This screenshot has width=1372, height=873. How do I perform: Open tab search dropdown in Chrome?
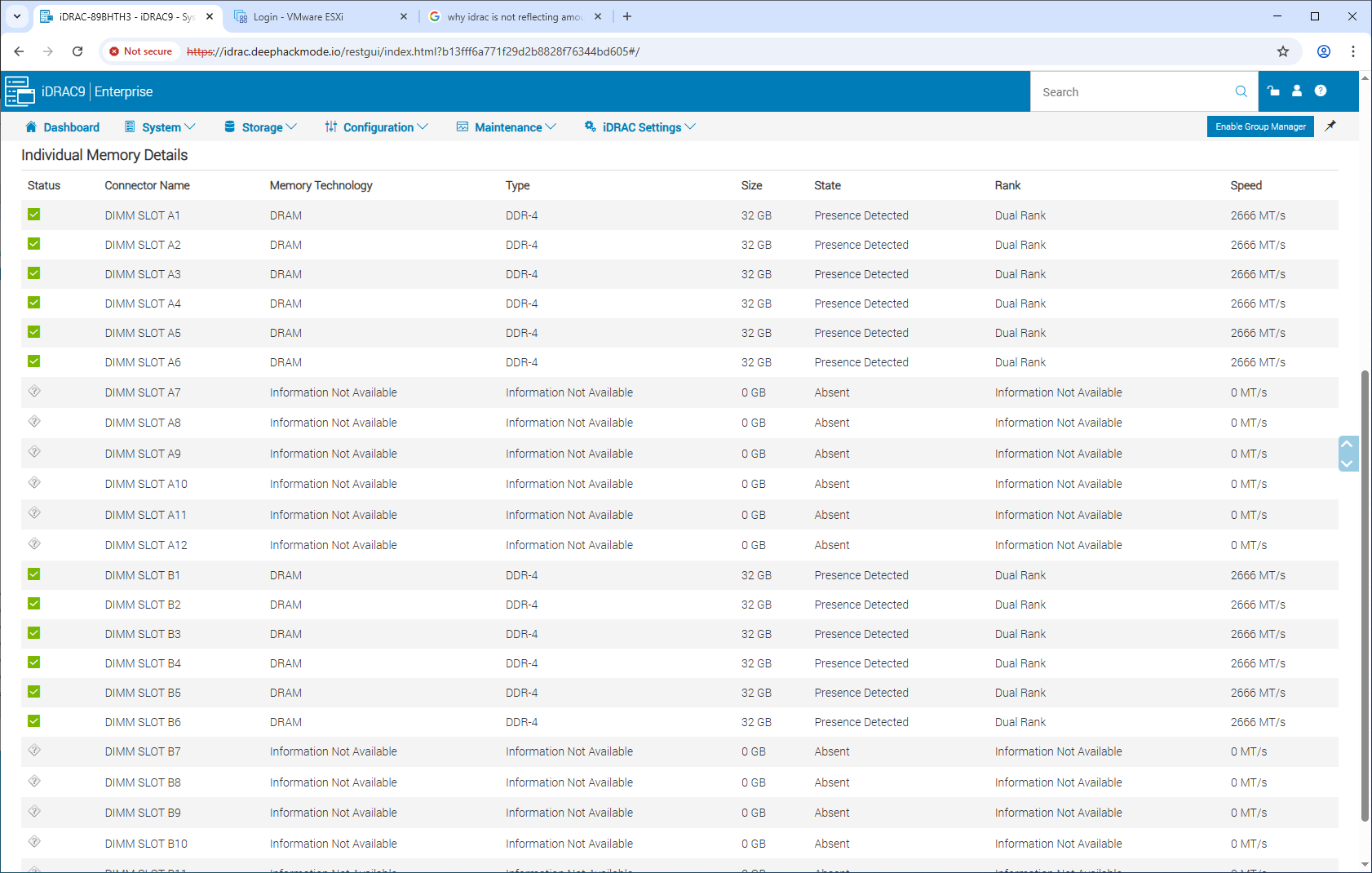click(17, 16)
